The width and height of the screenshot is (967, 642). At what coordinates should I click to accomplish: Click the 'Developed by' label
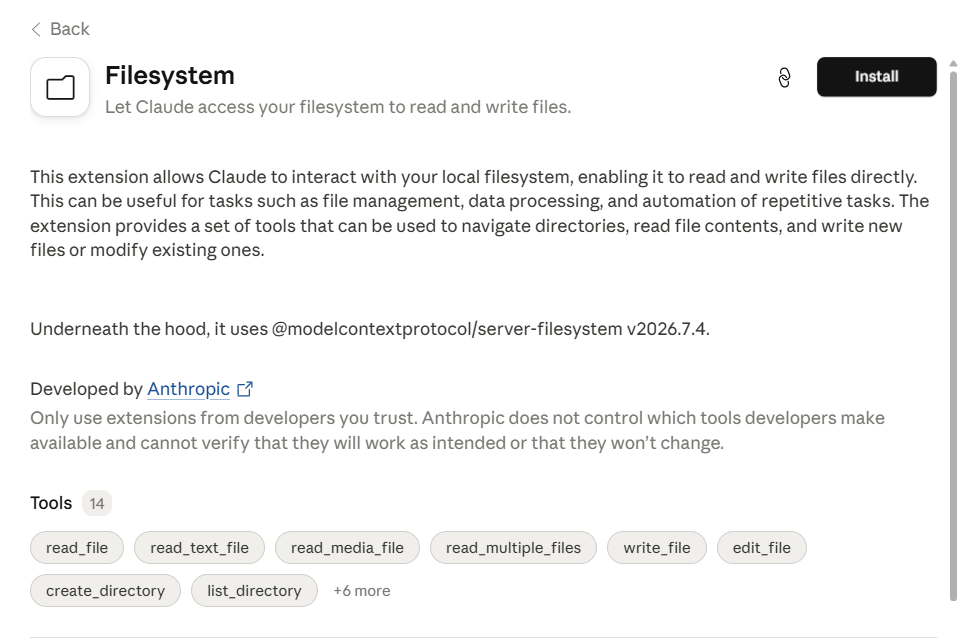[86, 389]
